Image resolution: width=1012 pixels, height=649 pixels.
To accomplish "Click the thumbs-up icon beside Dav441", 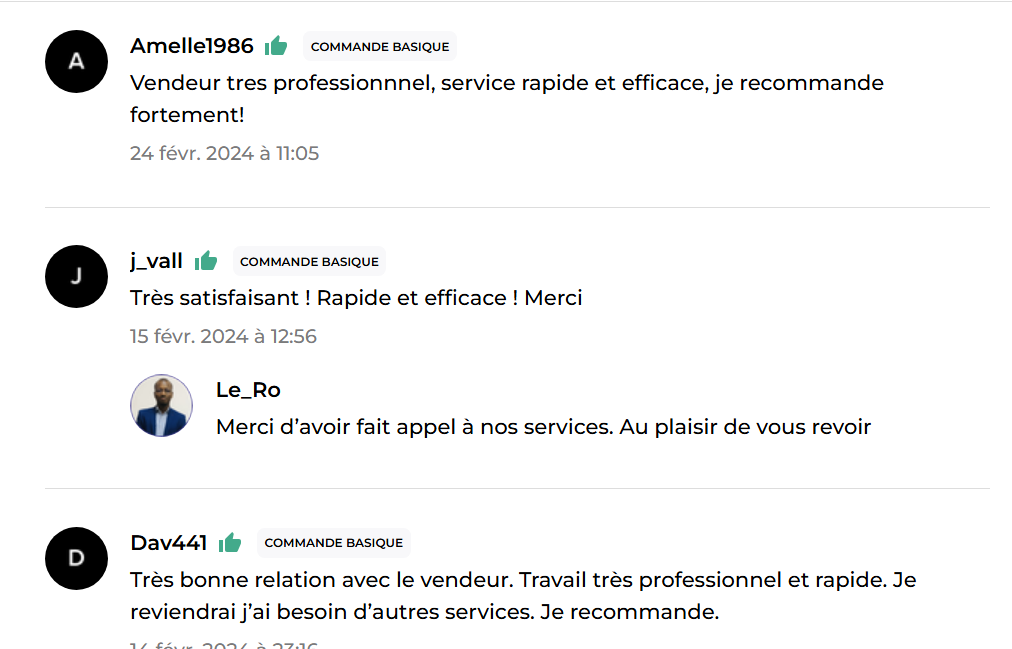I will point(230,543).
